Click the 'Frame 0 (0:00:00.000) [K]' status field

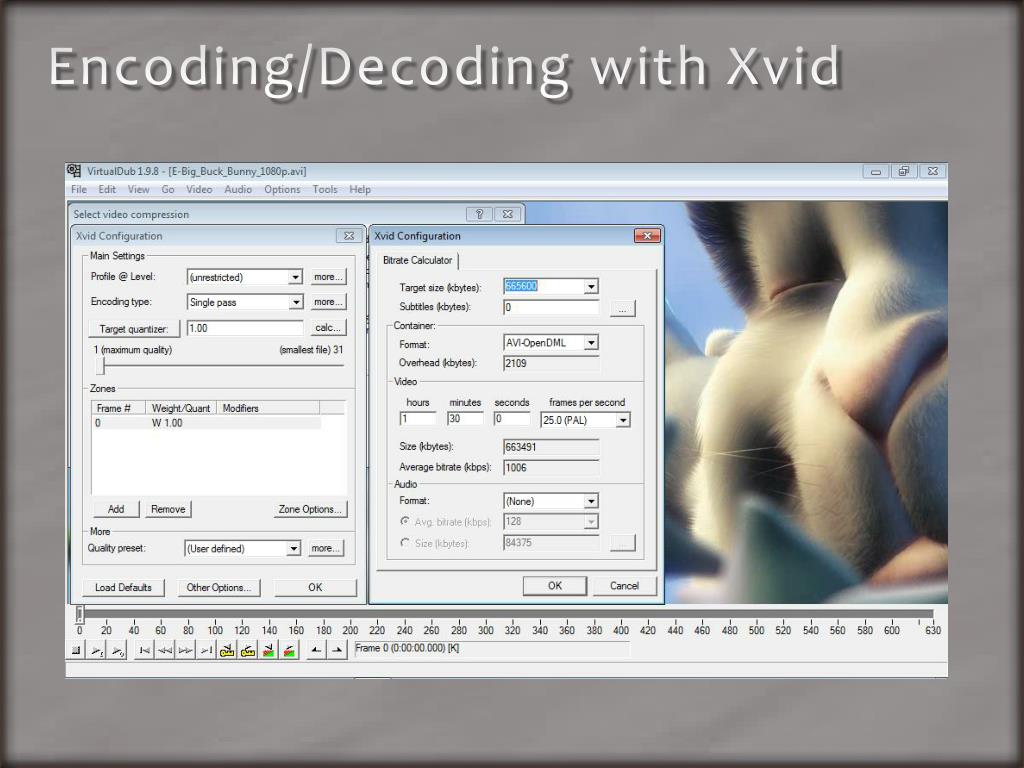tap(491, 648)
